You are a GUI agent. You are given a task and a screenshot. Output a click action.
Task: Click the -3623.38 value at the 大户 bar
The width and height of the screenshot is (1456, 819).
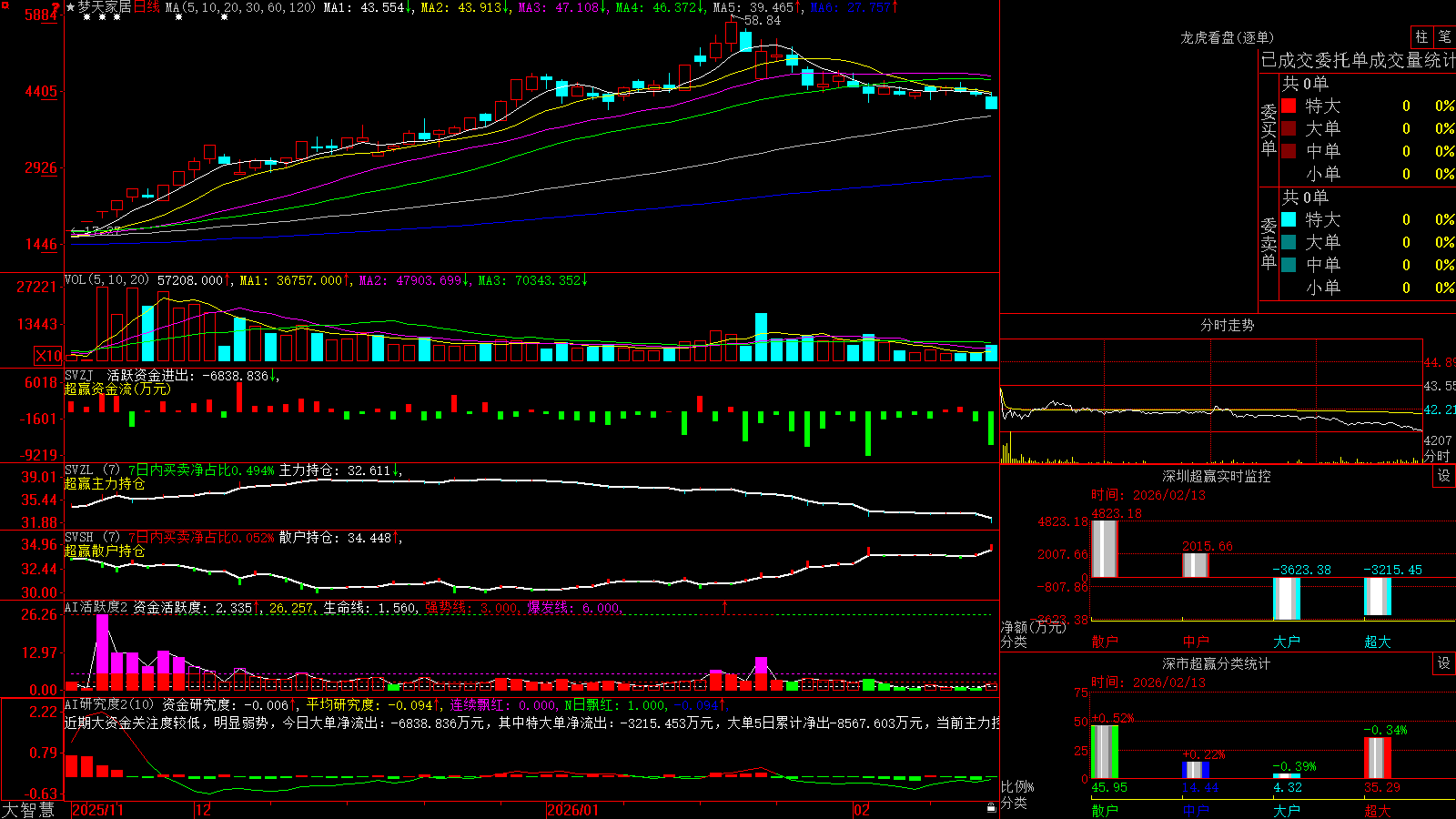(x=1301, y=570)
